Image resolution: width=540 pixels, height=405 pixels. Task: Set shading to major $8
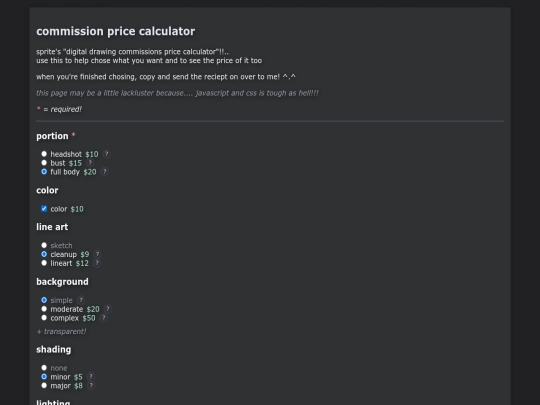[x=44, y=385]
